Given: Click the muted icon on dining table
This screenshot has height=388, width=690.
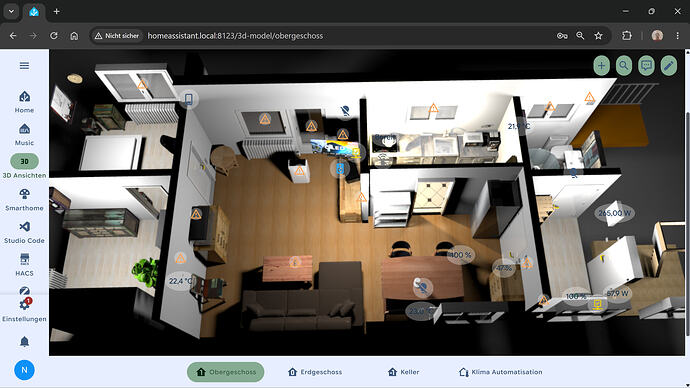Looking at the screenshot, I should (x=422, y=288).
